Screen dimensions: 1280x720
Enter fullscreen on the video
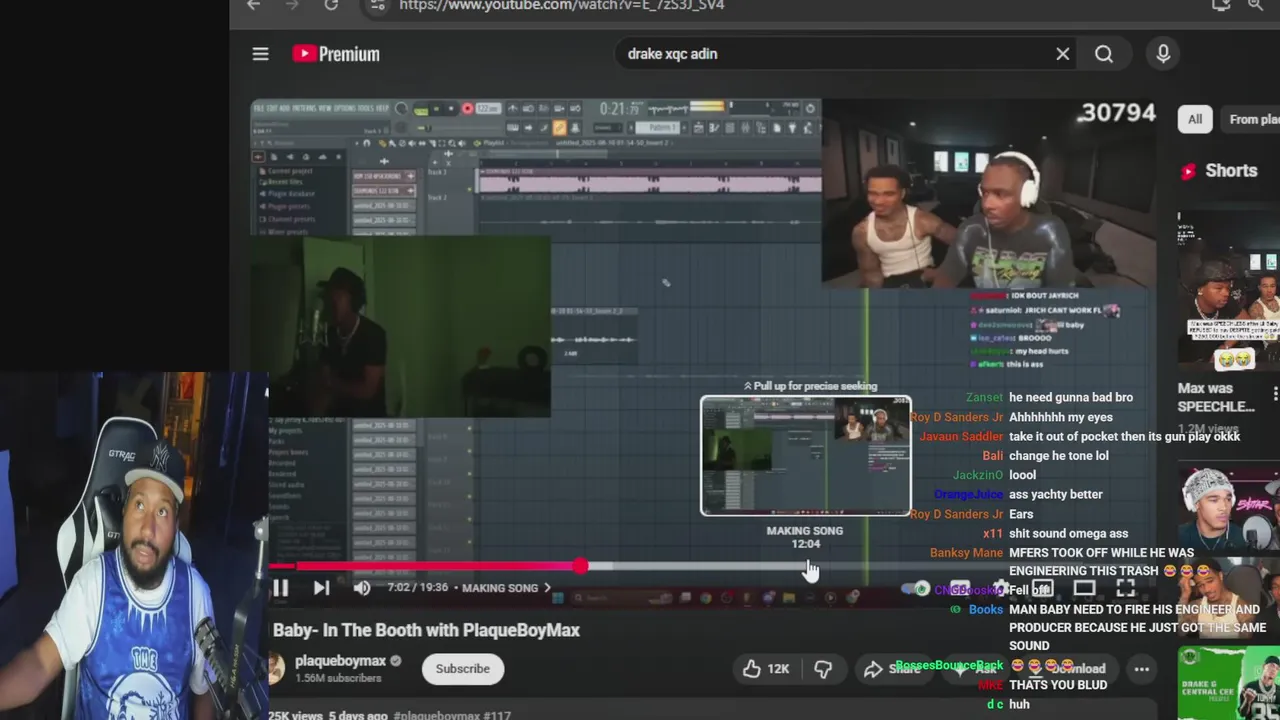[1126, 589]
